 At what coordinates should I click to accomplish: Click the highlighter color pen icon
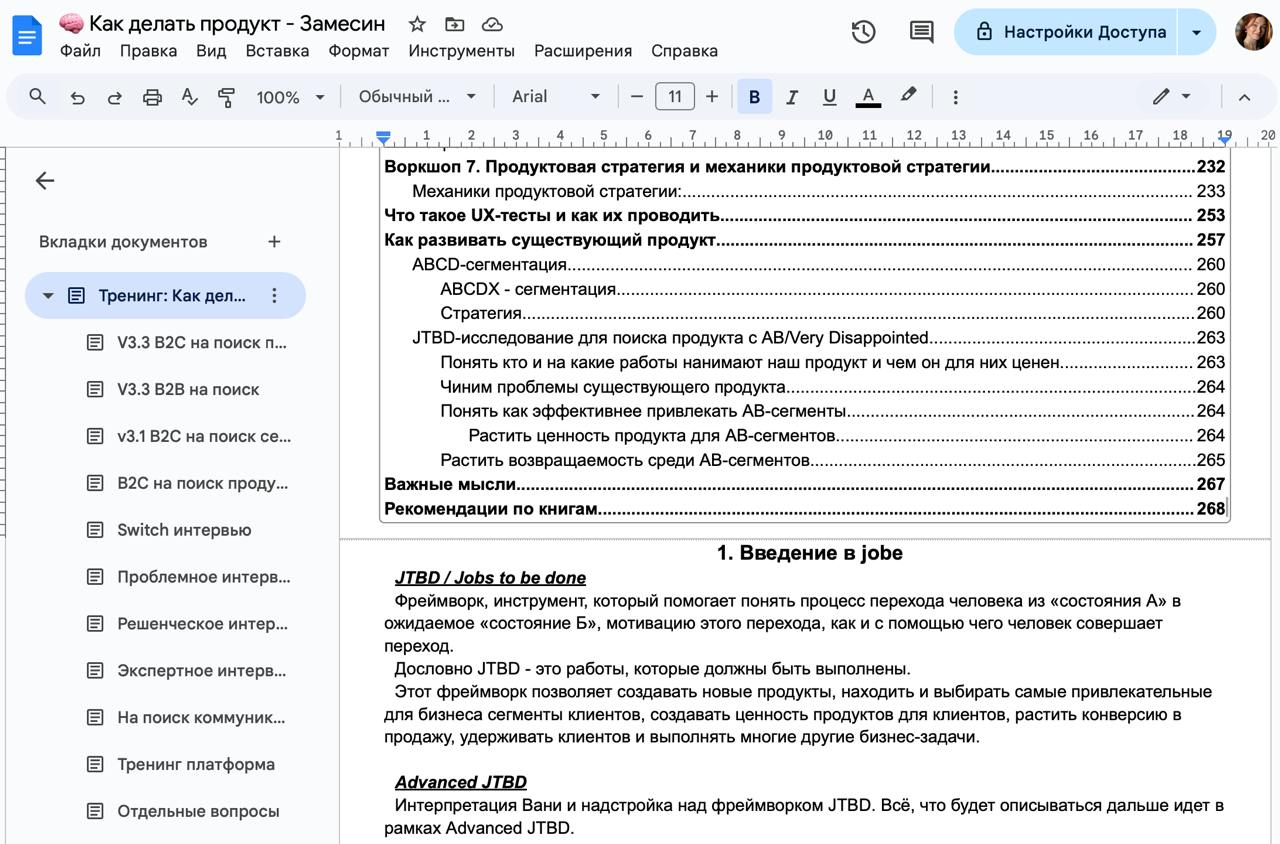click(x=908, y=96)
